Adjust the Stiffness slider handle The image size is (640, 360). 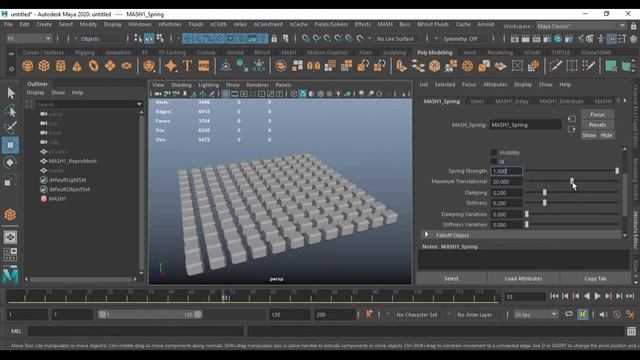(544, 202)
